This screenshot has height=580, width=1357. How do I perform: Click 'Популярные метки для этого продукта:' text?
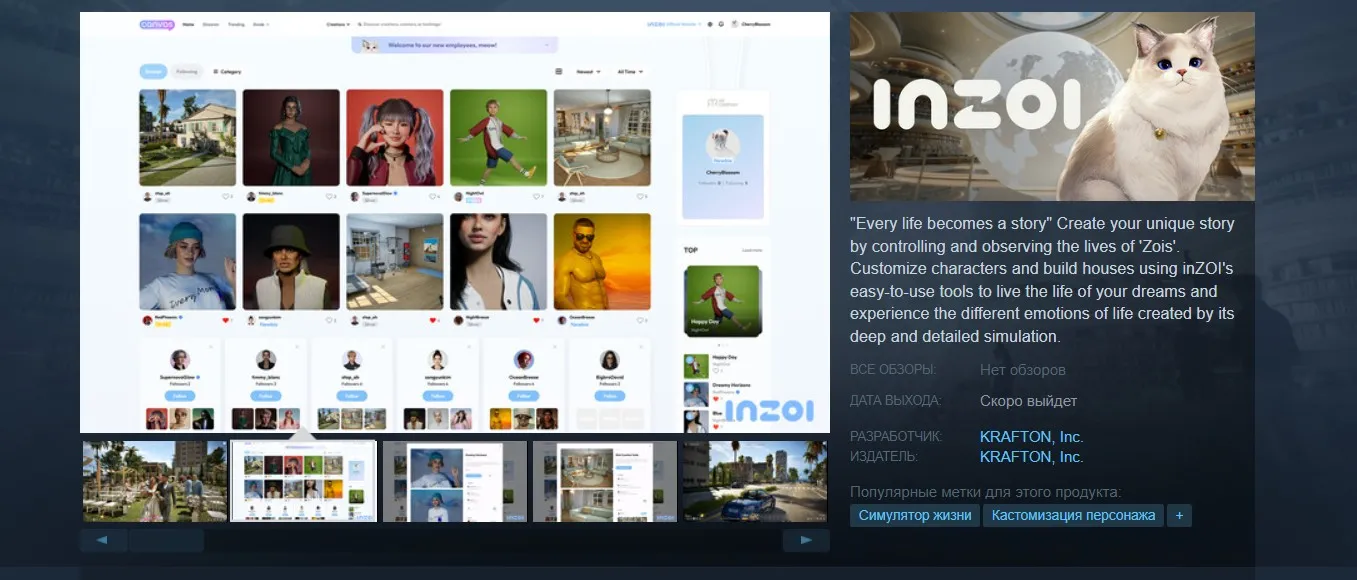pyautogui.click(x=985, y=492)
